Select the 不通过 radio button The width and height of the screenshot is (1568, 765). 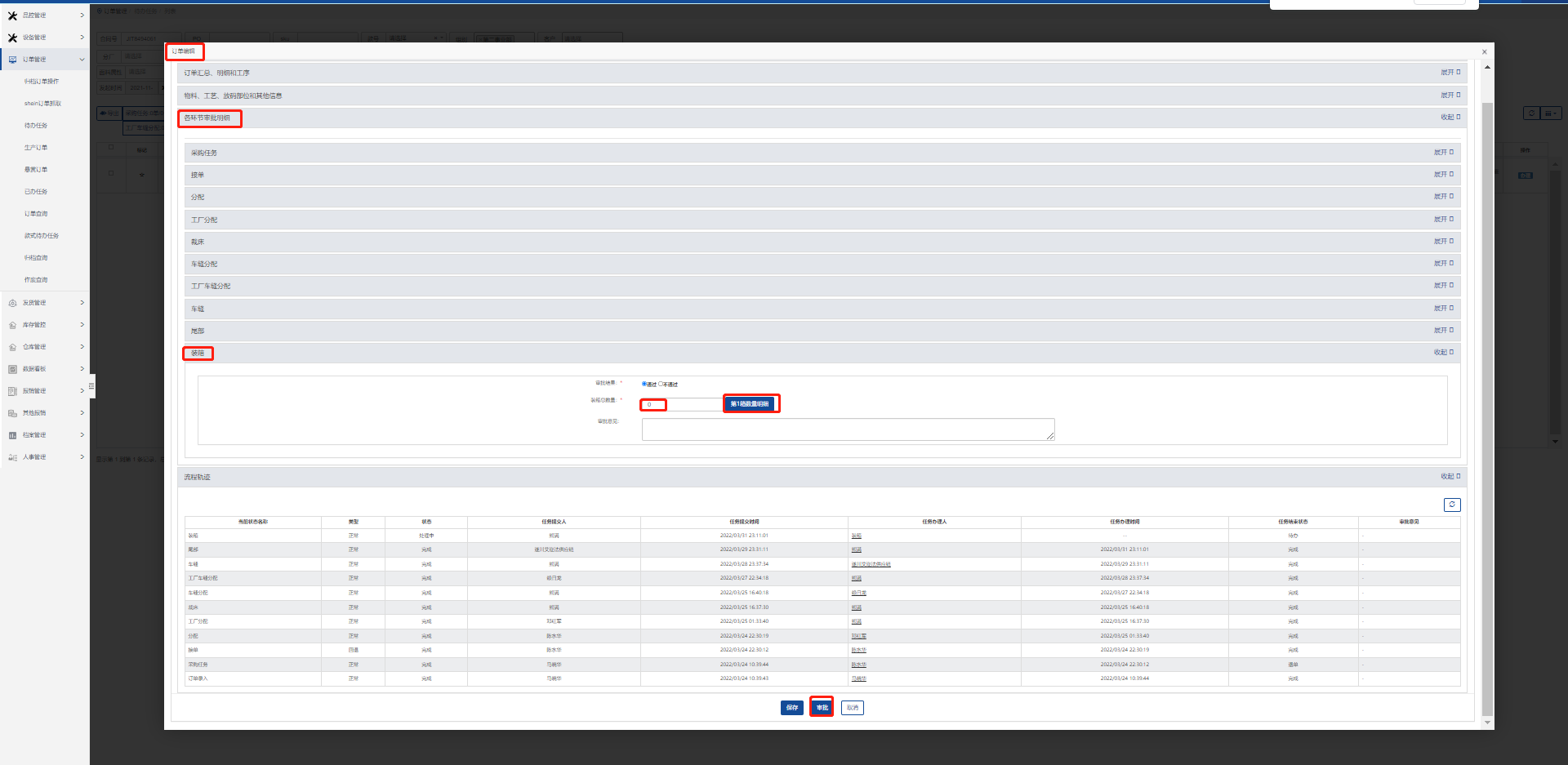coord(661,384)
